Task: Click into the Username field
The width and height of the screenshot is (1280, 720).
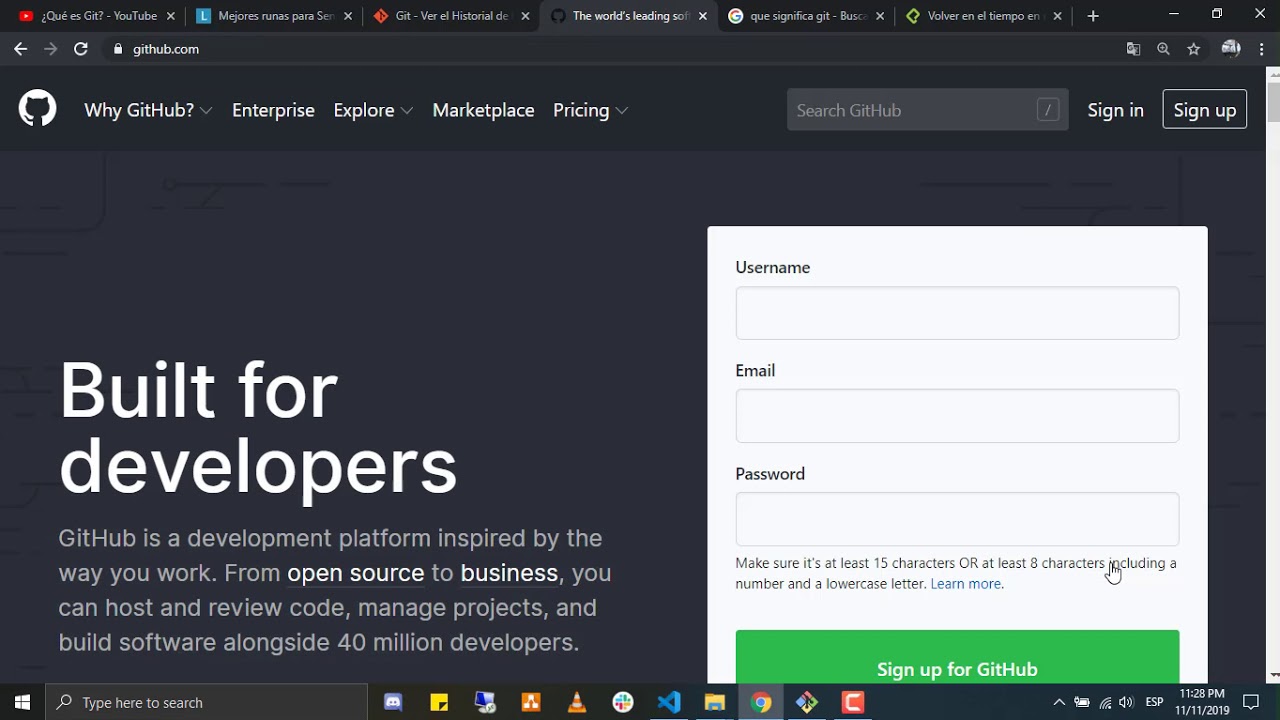Action: [x=957, y=313]
